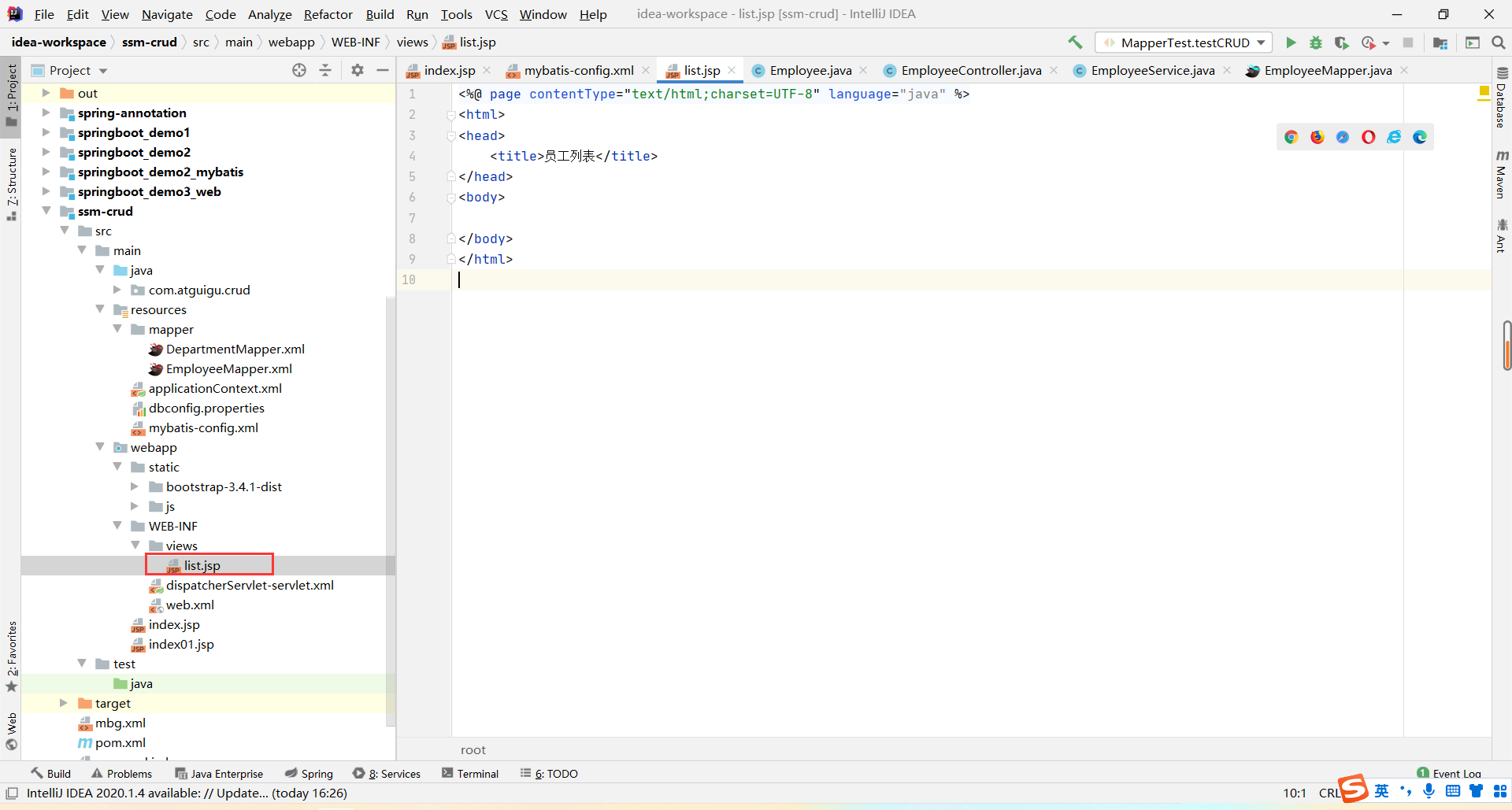Click the Sogou input method S icon
Screen dimensions: 1512x810
[1354, 788]
